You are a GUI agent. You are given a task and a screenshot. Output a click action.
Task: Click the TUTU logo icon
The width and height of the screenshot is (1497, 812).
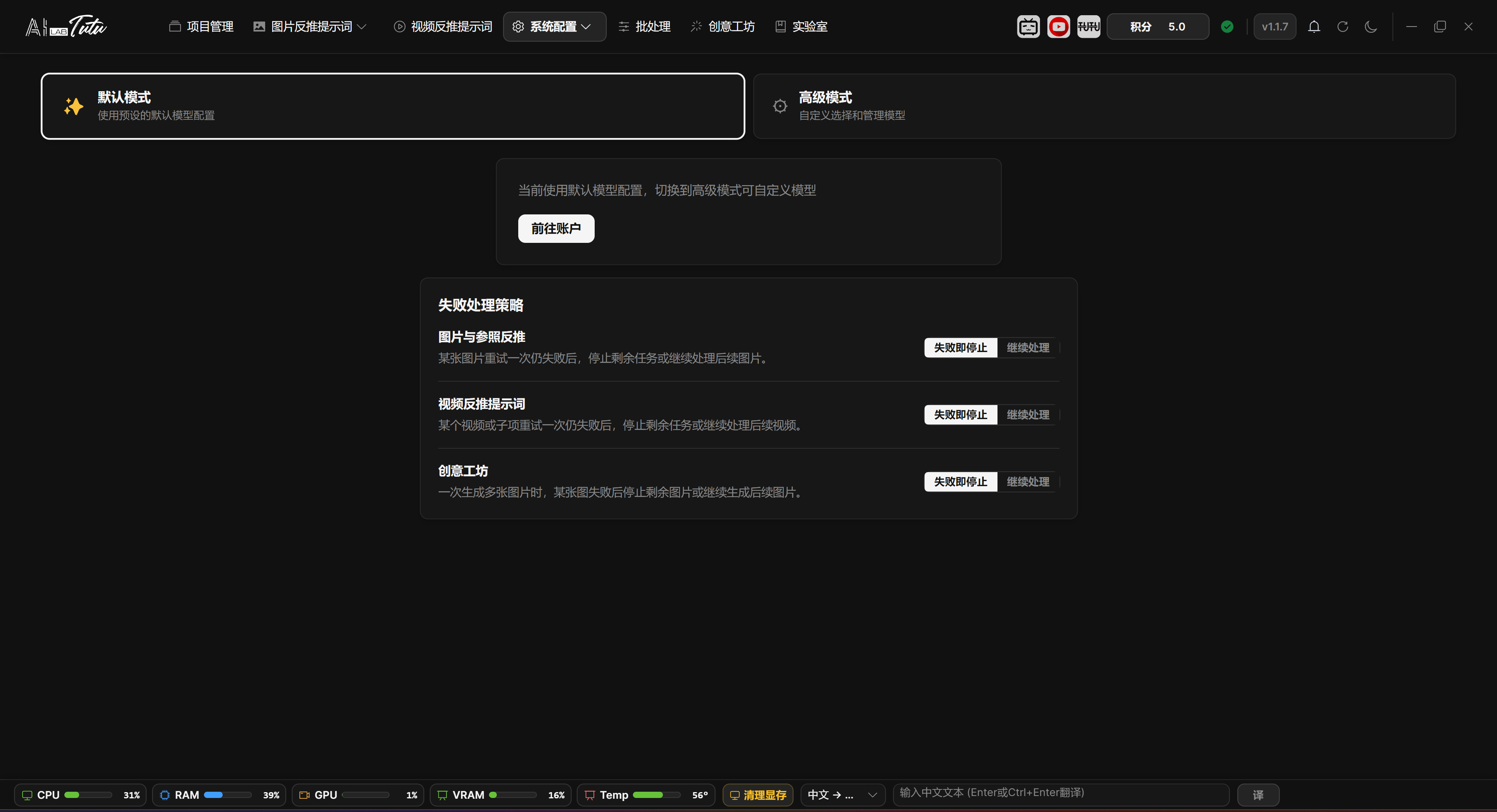[1088, 27]
